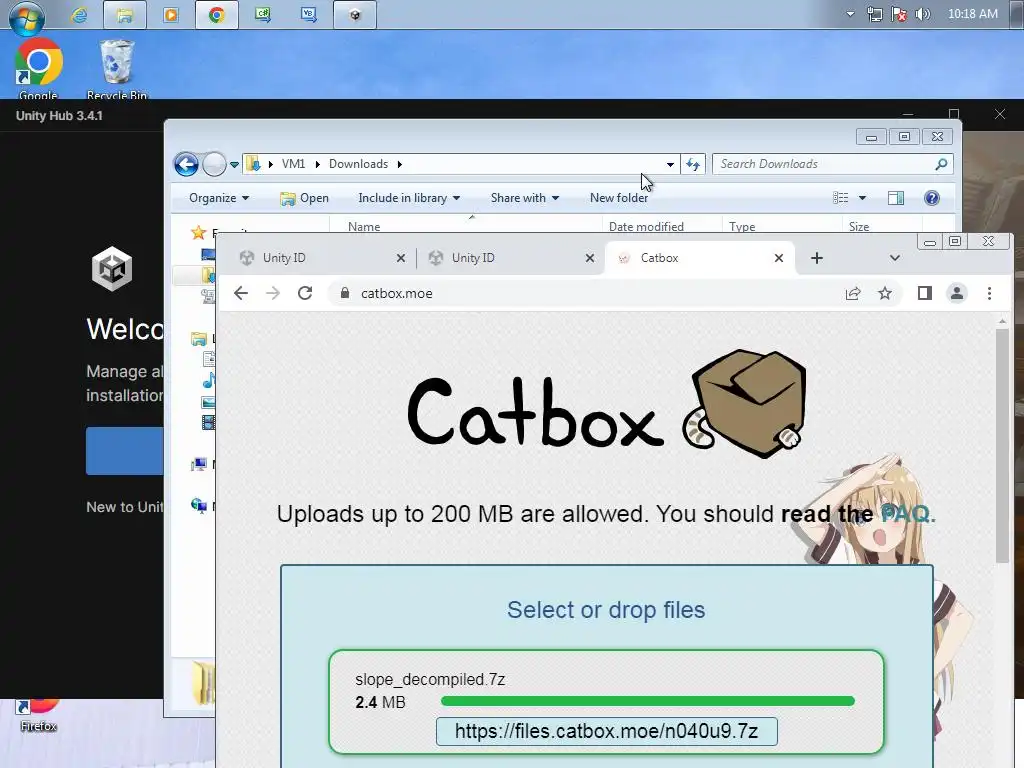This screenshot has width=1024, height=768.
Task: Toggle the Chrome side panel
Action: [925, 293]
